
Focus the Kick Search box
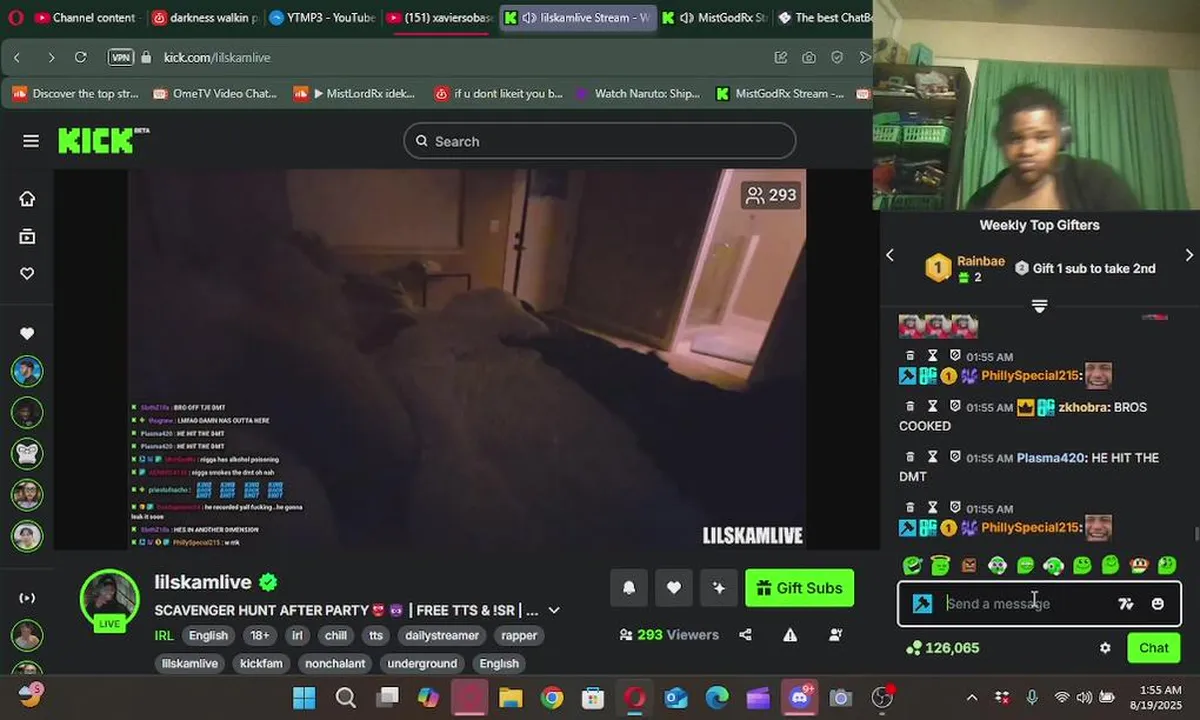600,141
